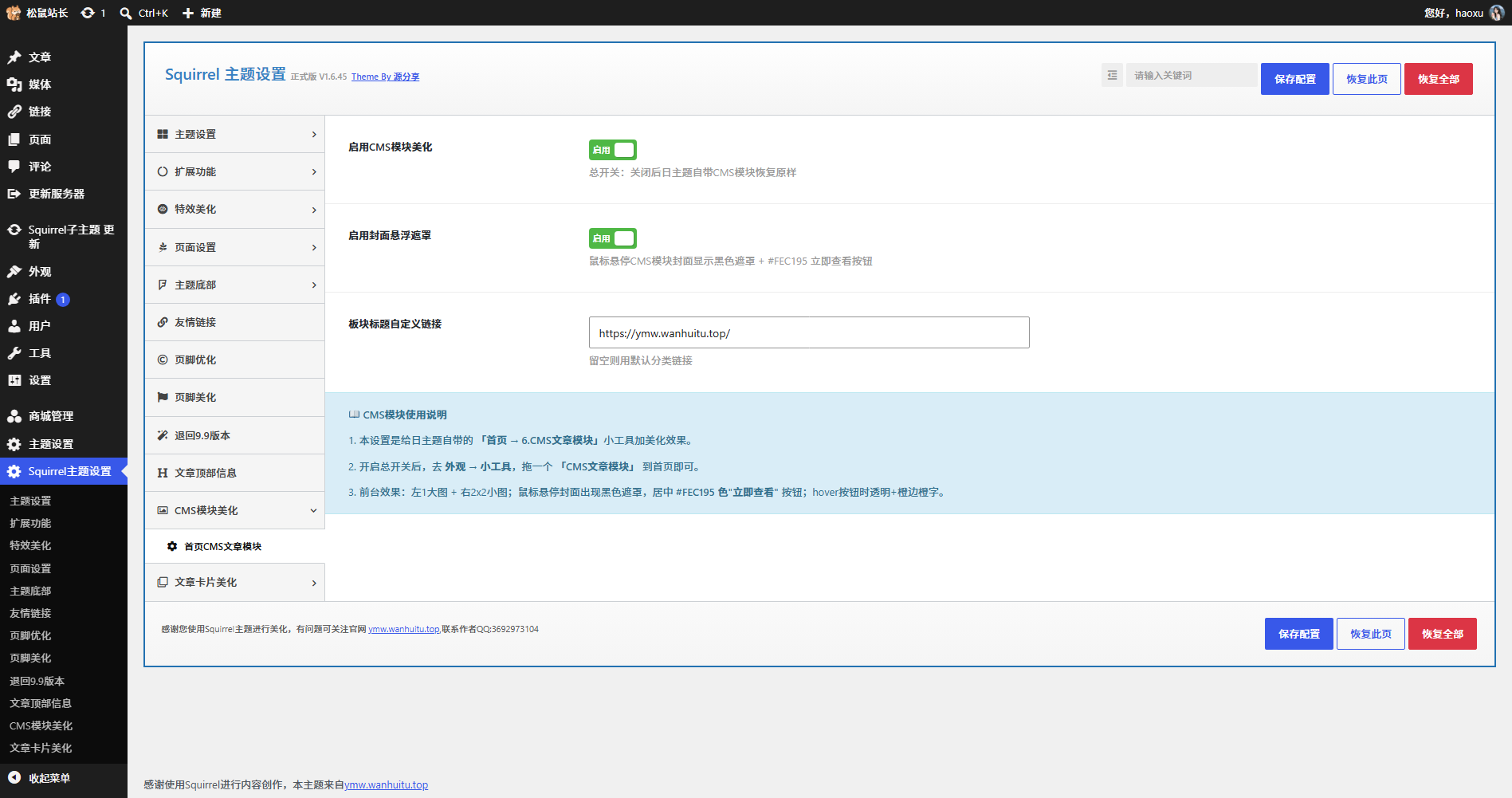Click the expand-all list icon beside search
Screen dimensions: 1512x798
coord(1112,75)
